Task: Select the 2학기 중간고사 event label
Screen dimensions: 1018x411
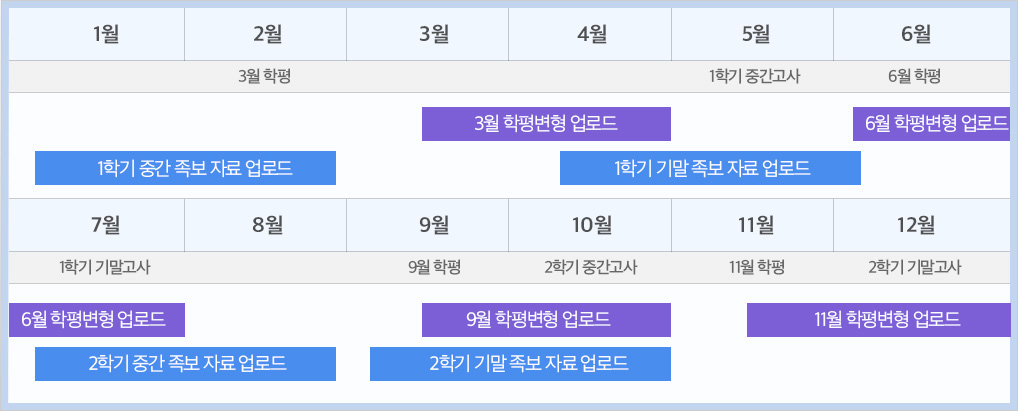Action: 591,267
